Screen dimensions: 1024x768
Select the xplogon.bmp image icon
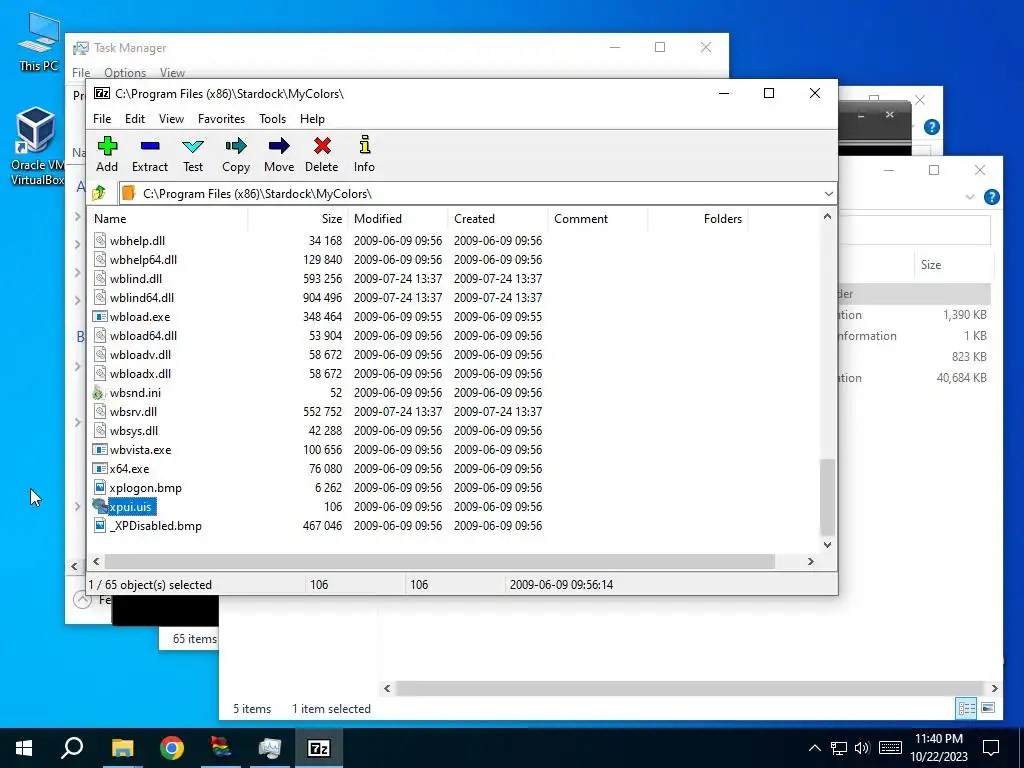point(99,487)
